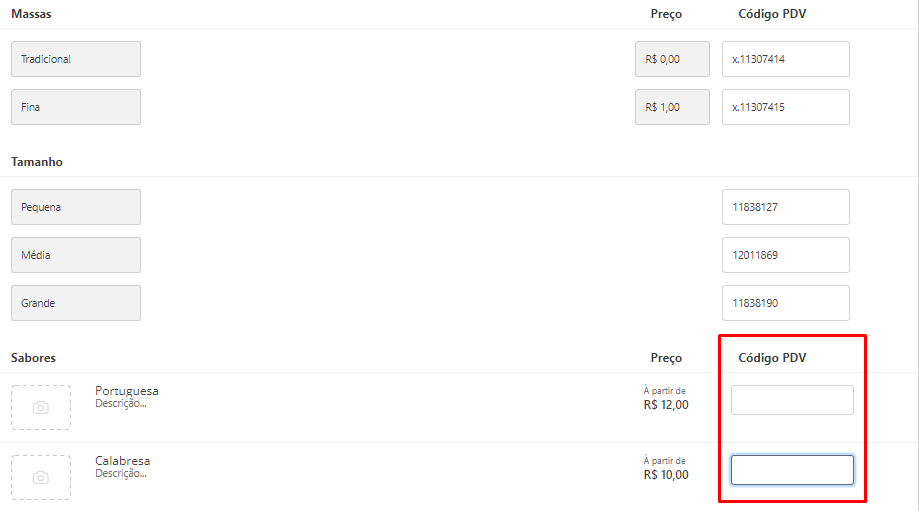
Task: Click focused Código PDV field for Calabresa
Action: click(x=792, y=470)
